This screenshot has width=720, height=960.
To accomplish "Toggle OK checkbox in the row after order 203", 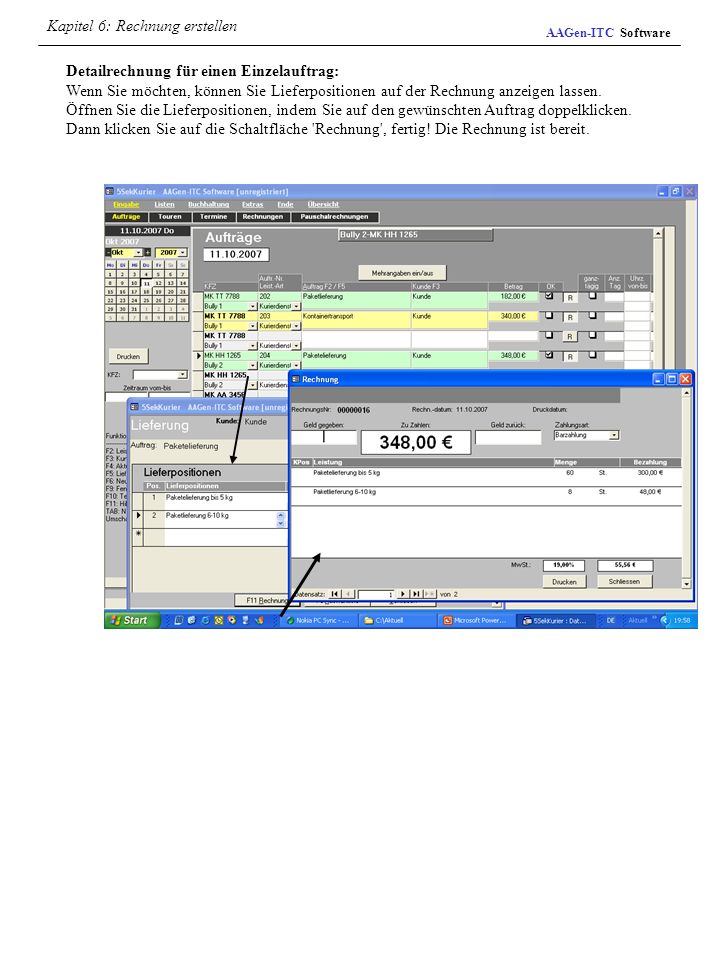I will click(x=549, y=335).
